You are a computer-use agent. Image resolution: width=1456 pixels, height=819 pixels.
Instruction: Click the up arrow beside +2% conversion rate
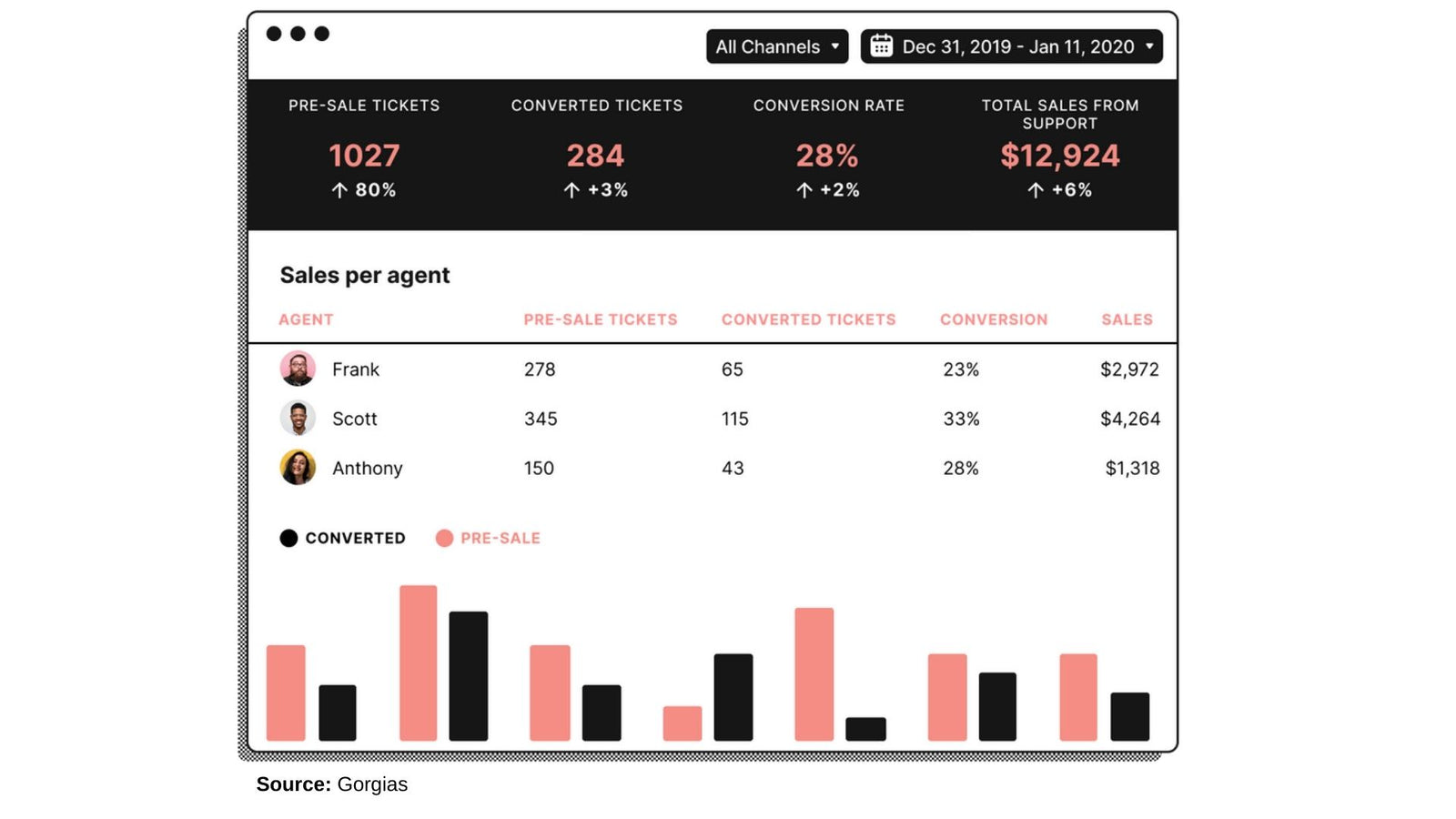point(804,190)
